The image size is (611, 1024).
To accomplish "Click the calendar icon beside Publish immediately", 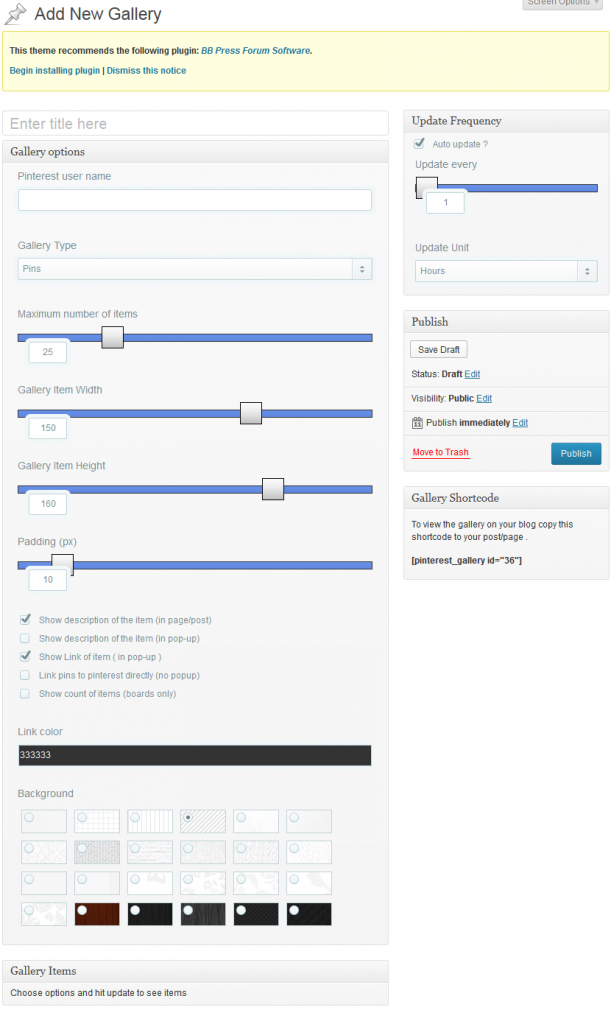I will click(x=417, y=423).
